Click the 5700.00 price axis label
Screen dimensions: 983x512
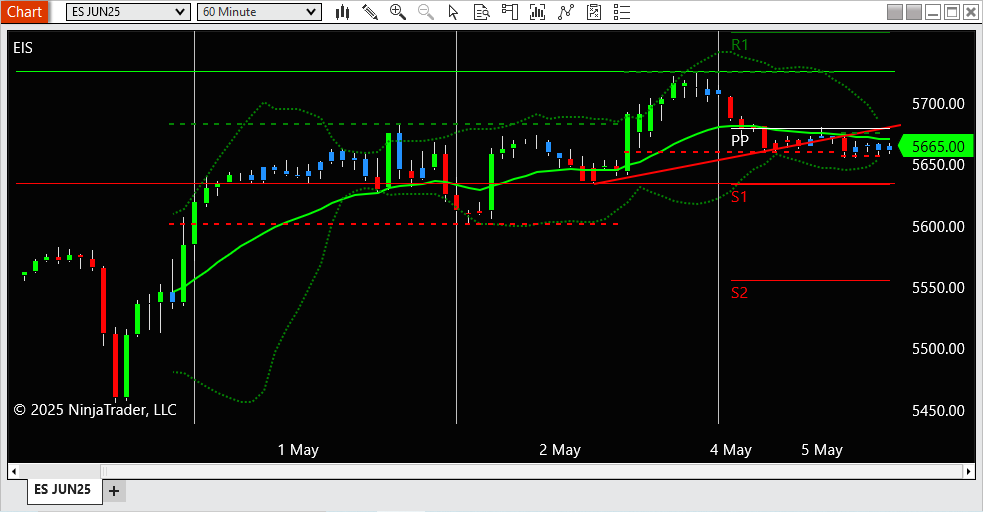coord(938,103)
